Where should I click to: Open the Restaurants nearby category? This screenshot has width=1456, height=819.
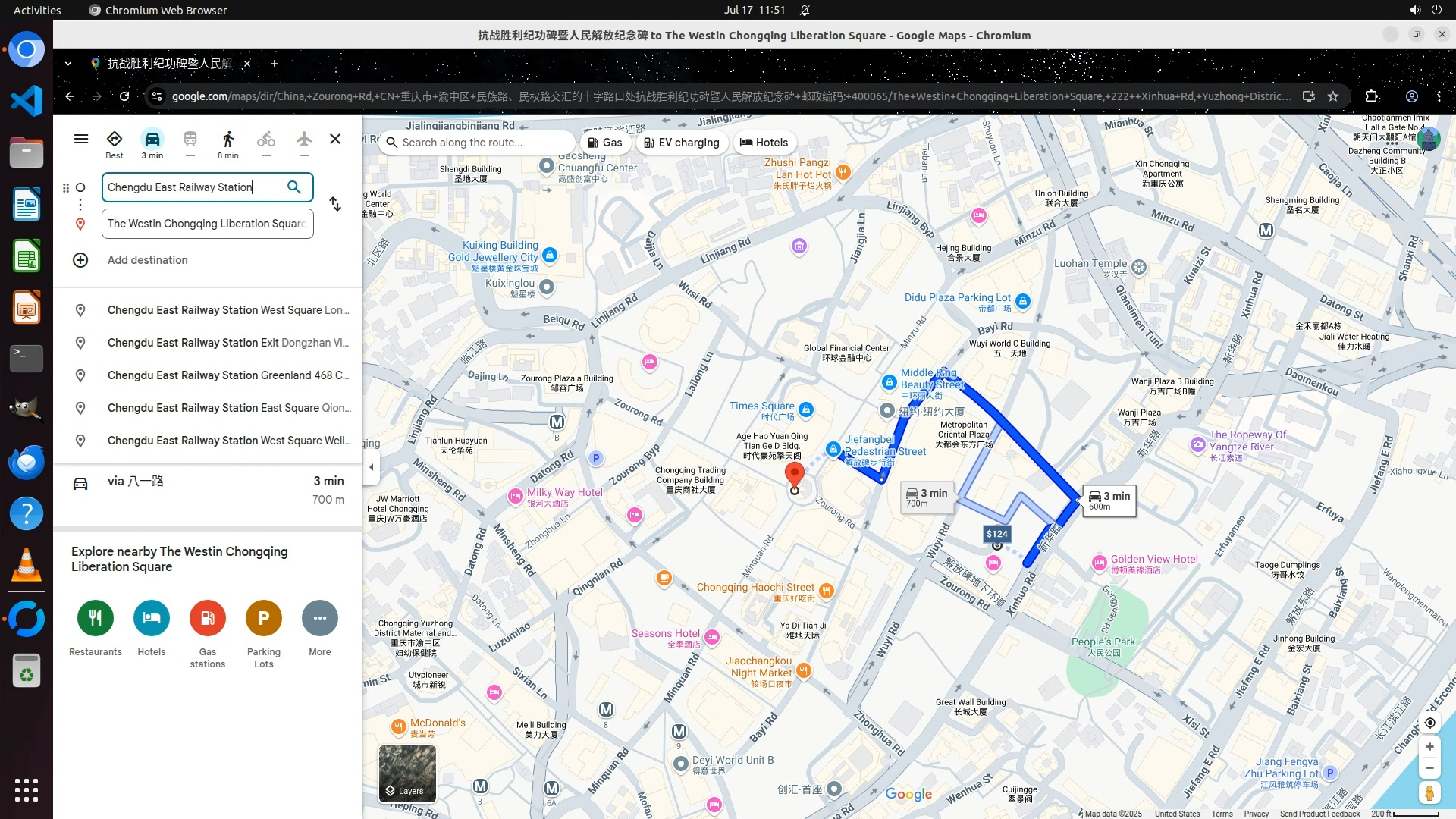point(96,618)
